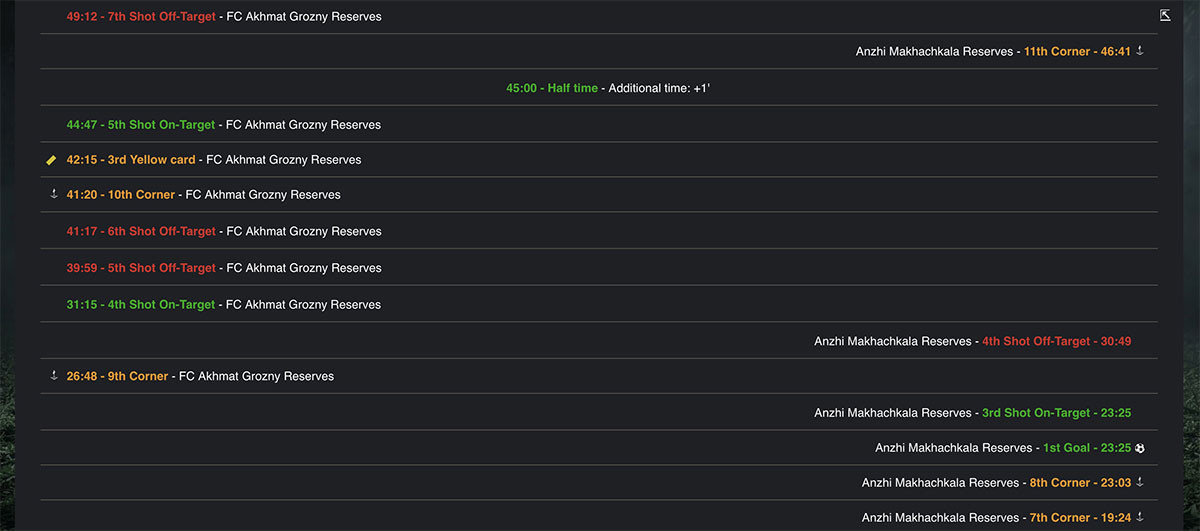Screen dimensions: 1200x531
Task: Click the yellow card icon at 42:15
Action: point(51,160)
